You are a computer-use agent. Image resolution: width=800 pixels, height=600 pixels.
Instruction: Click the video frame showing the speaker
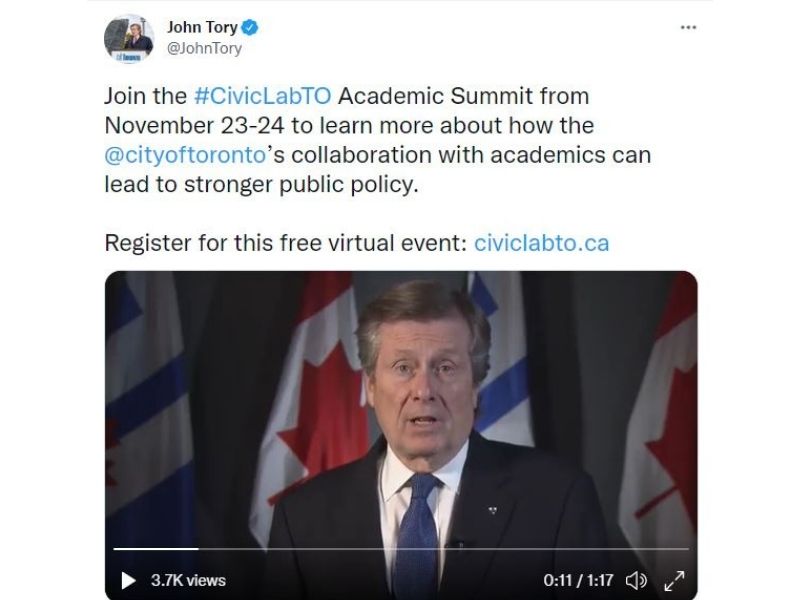coord(401,408)
